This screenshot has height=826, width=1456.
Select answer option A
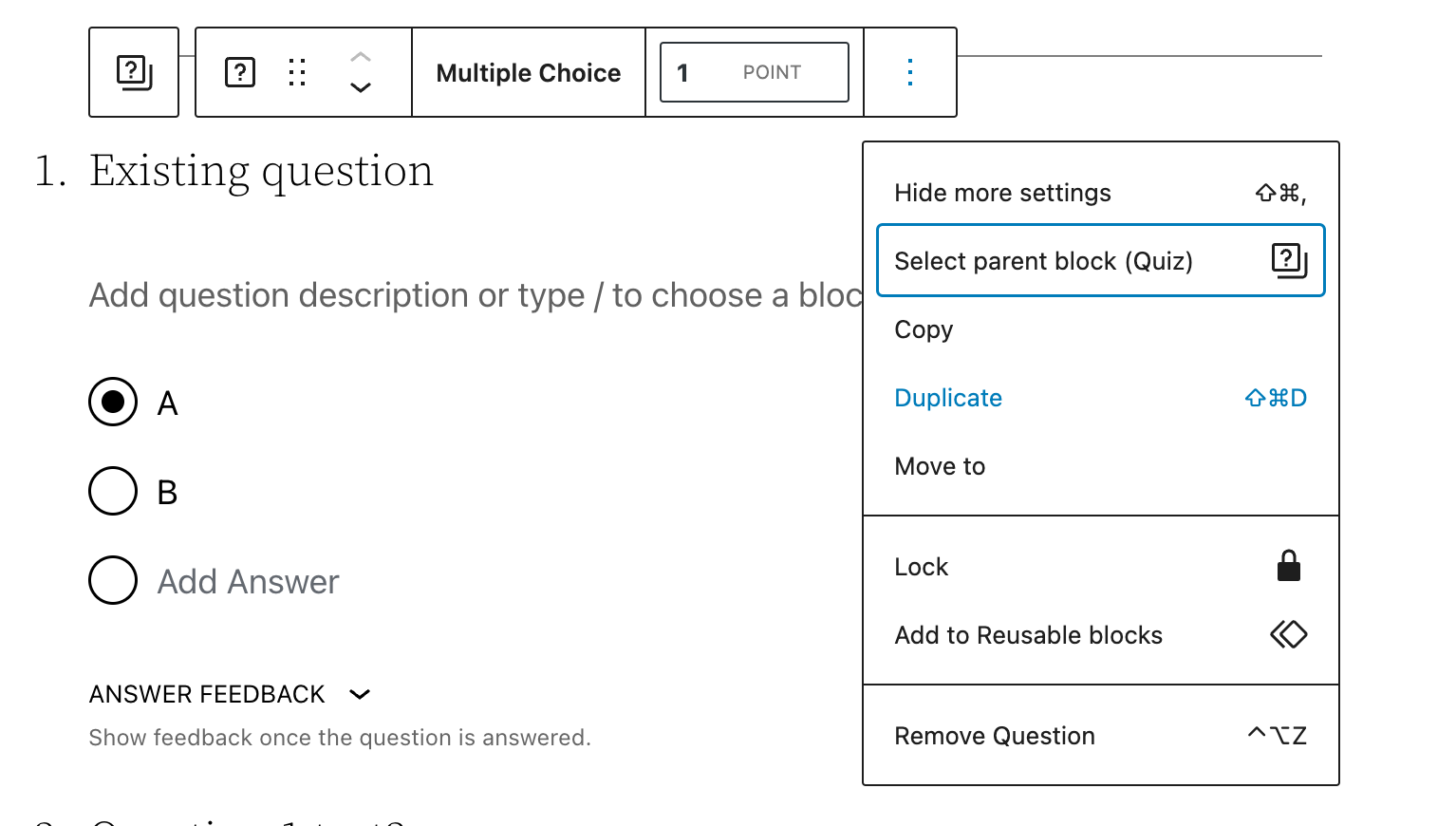coord(112,402)
